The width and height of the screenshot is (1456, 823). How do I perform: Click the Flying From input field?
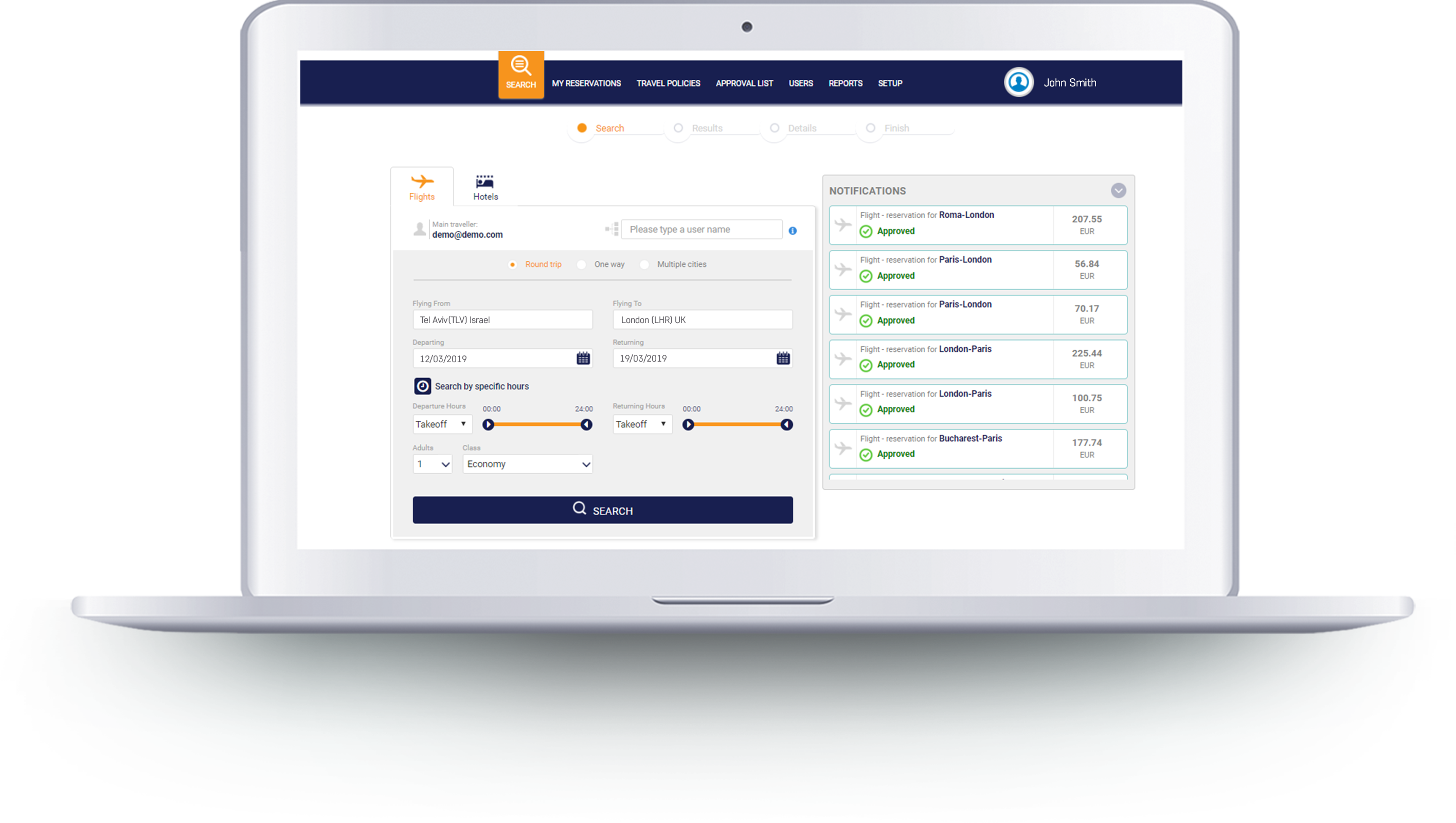point(502,320)
